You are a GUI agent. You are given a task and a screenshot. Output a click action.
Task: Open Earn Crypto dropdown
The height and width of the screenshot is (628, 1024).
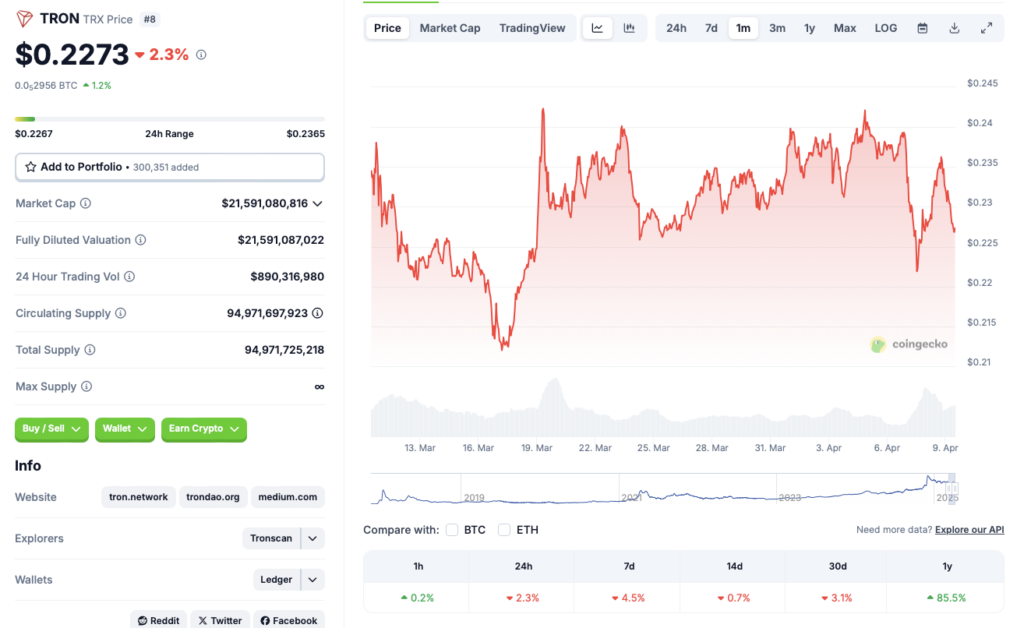tap(204, 429)
